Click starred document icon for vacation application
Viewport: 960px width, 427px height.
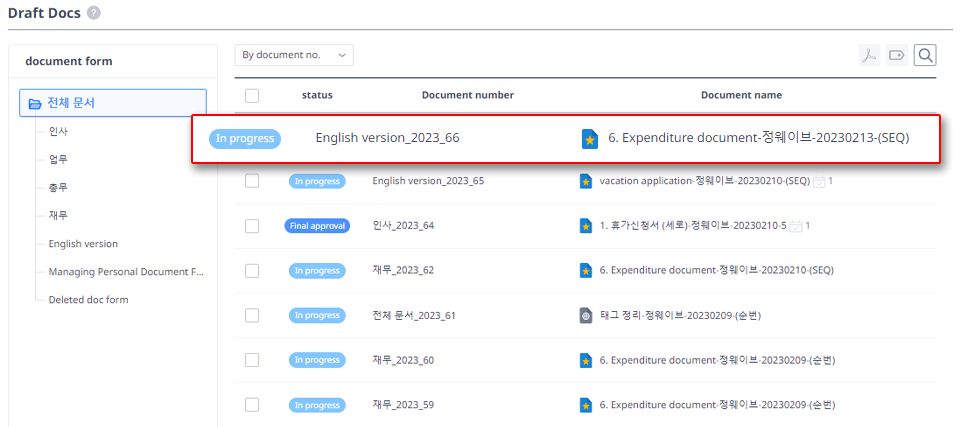point(586,181)
